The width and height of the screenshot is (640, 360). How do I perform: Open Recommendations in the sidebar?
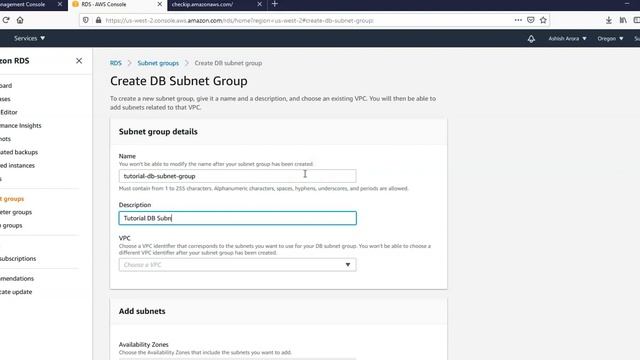17,279
